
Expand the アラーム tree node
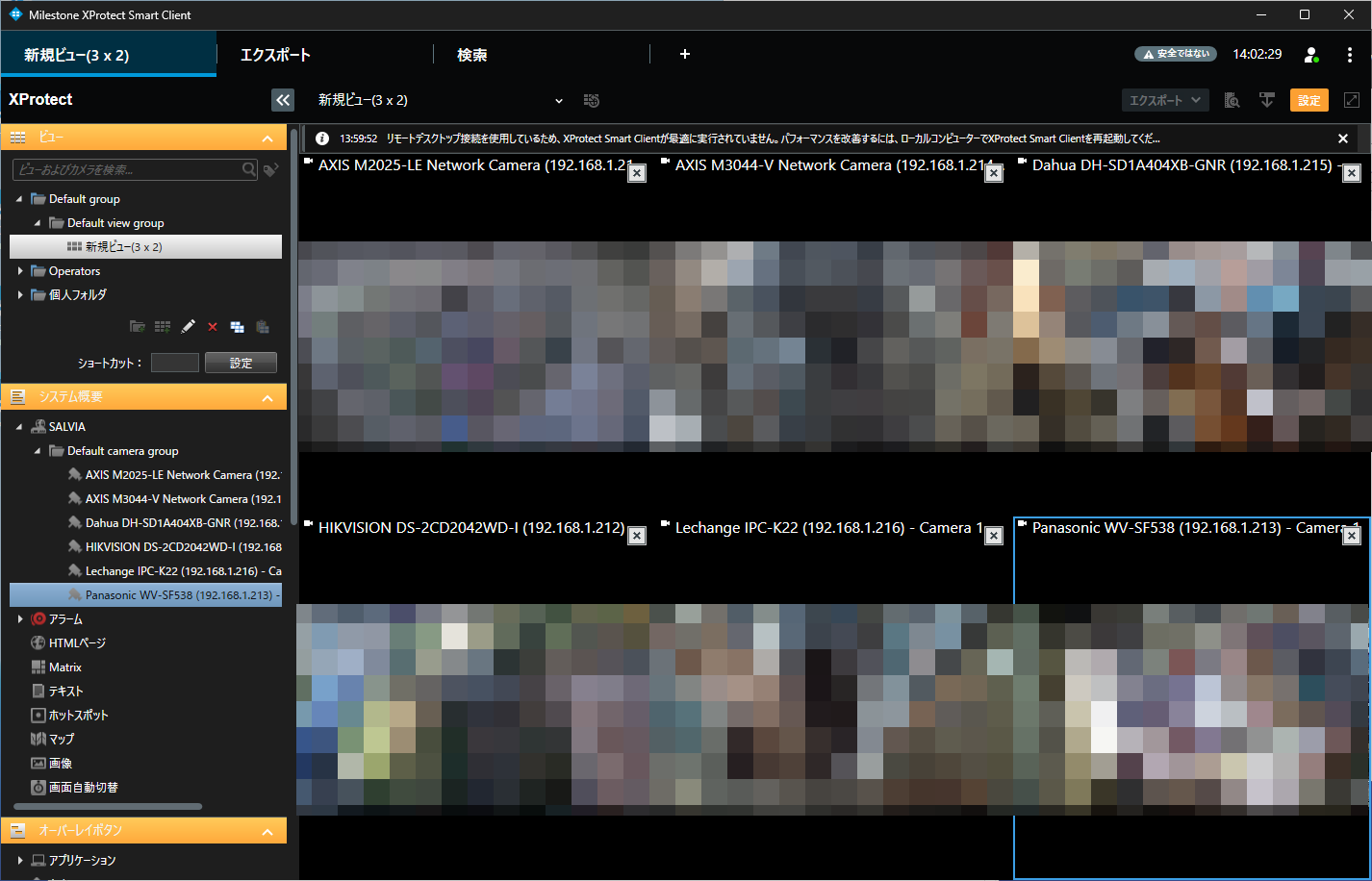point(19,619)
